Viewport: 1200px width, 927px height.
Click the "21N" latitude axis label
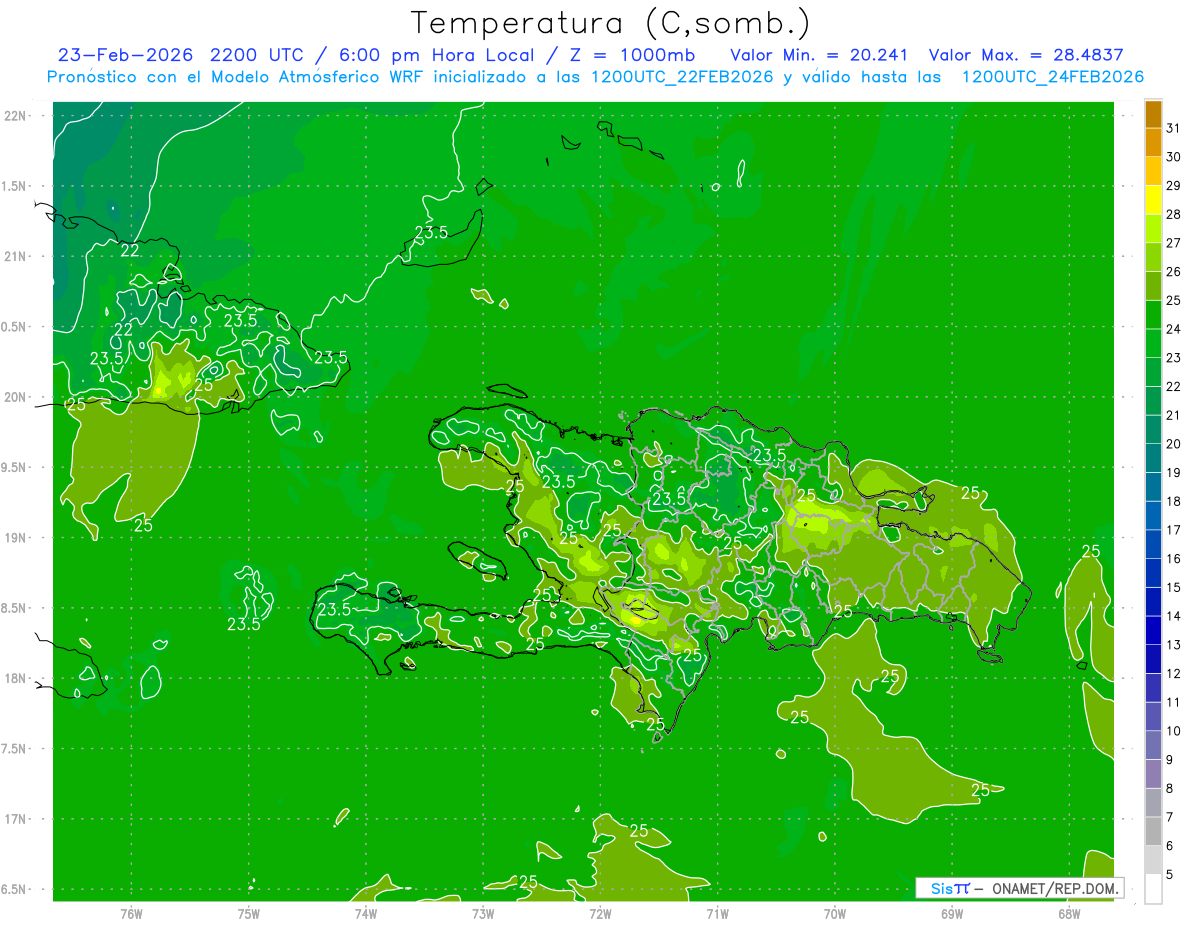pos(15,256)
